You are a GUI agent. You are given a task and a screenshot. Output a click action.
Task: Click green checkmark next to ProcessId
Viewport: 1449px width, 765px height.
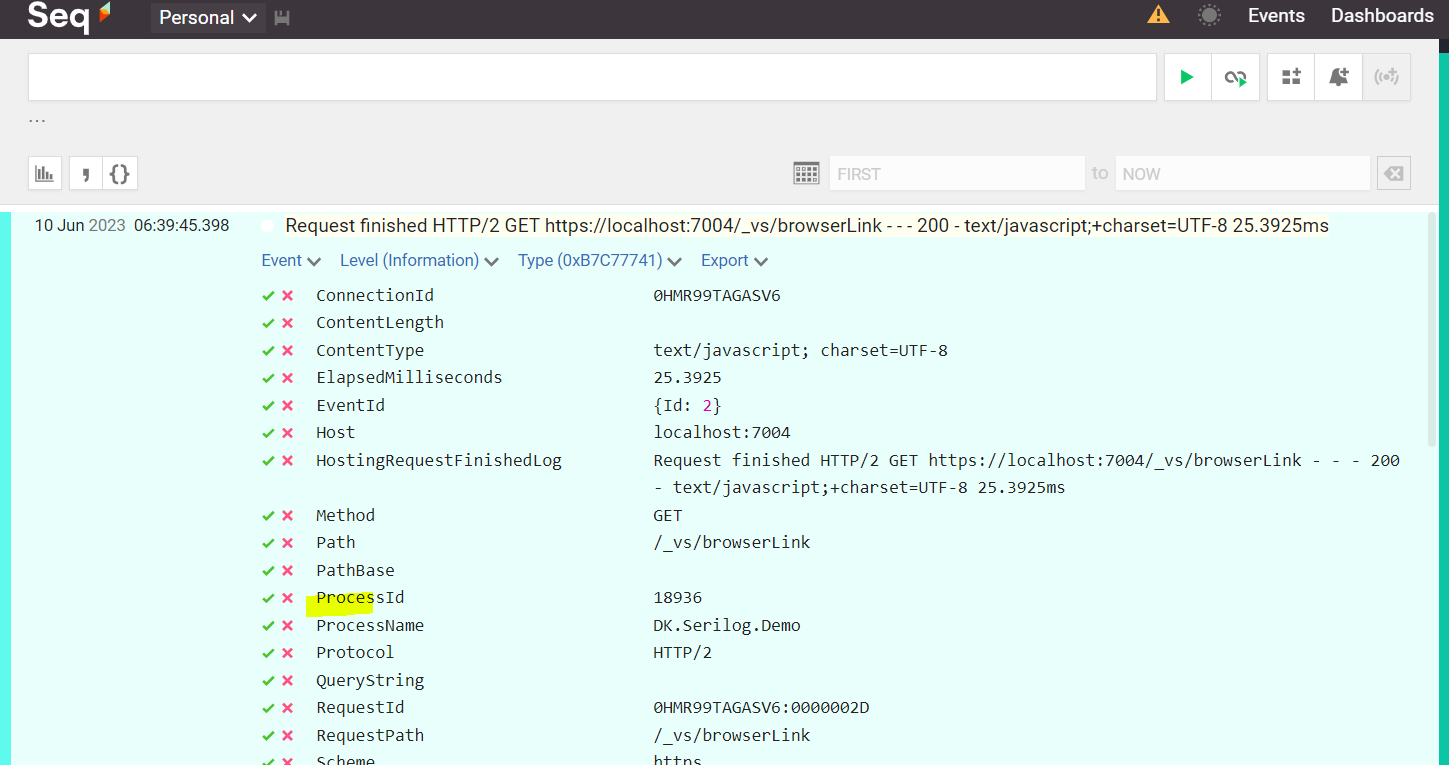(268, 598)
